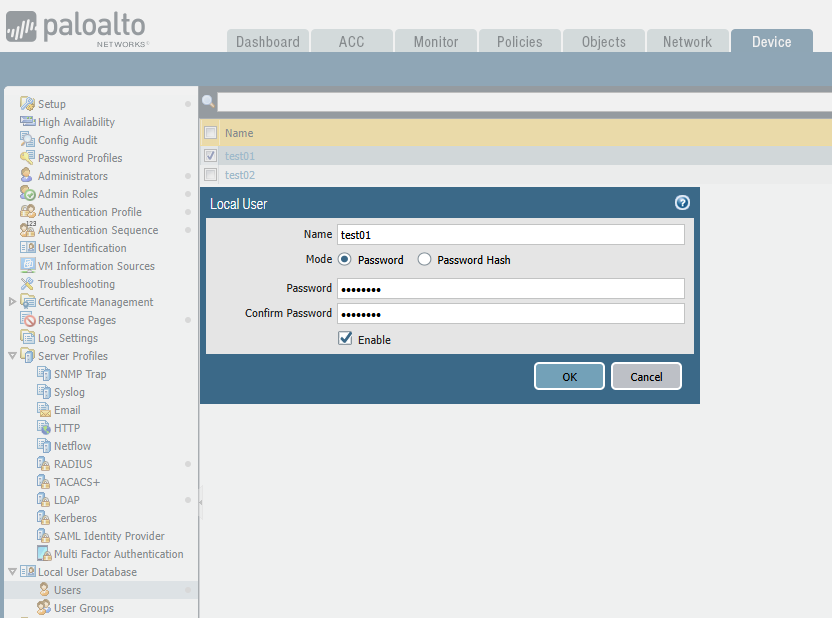Click the Troubleshooting tools icon

27,284
